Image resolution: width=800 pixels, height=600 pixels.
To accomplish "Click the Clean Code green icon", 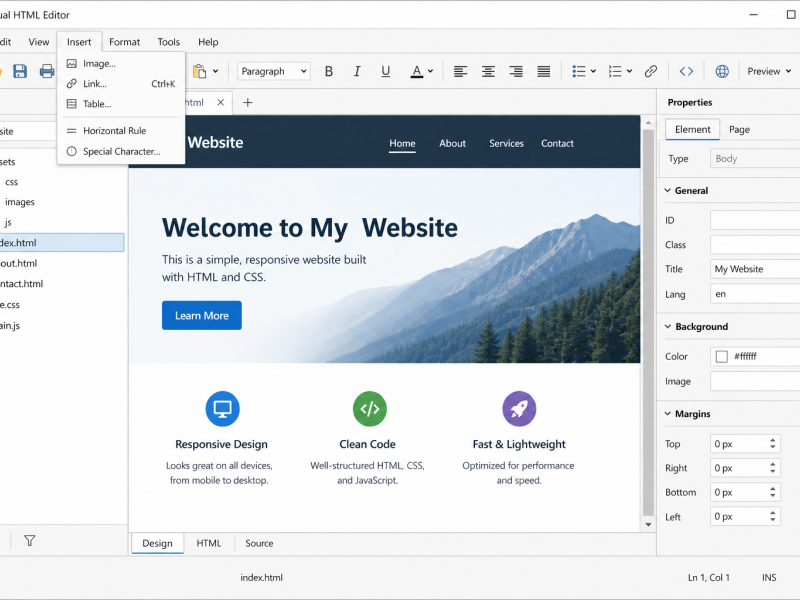I will 369,409.
